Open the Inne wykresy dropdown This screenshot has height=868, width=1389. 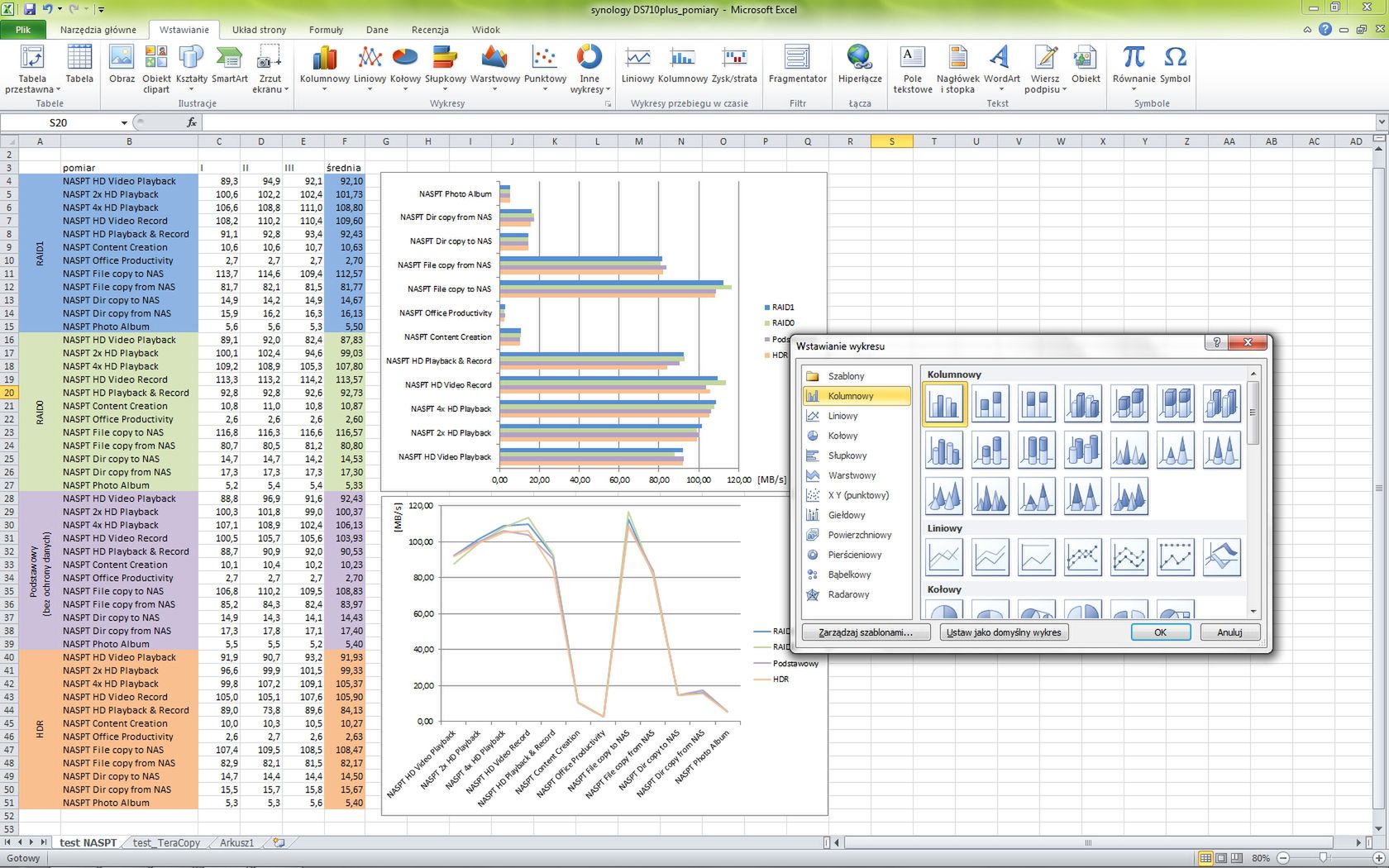pyautogui.click(x=589, y=69)
